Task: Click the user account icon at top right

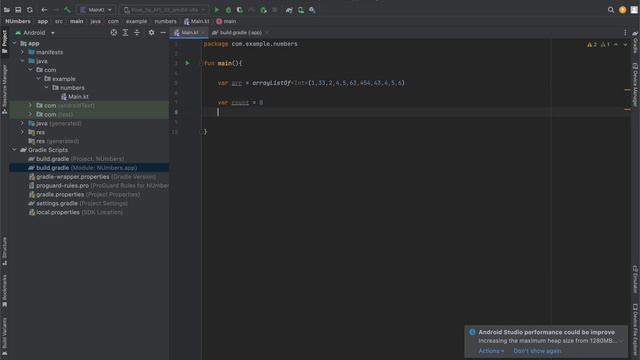Action: click(x=634, y=10)
